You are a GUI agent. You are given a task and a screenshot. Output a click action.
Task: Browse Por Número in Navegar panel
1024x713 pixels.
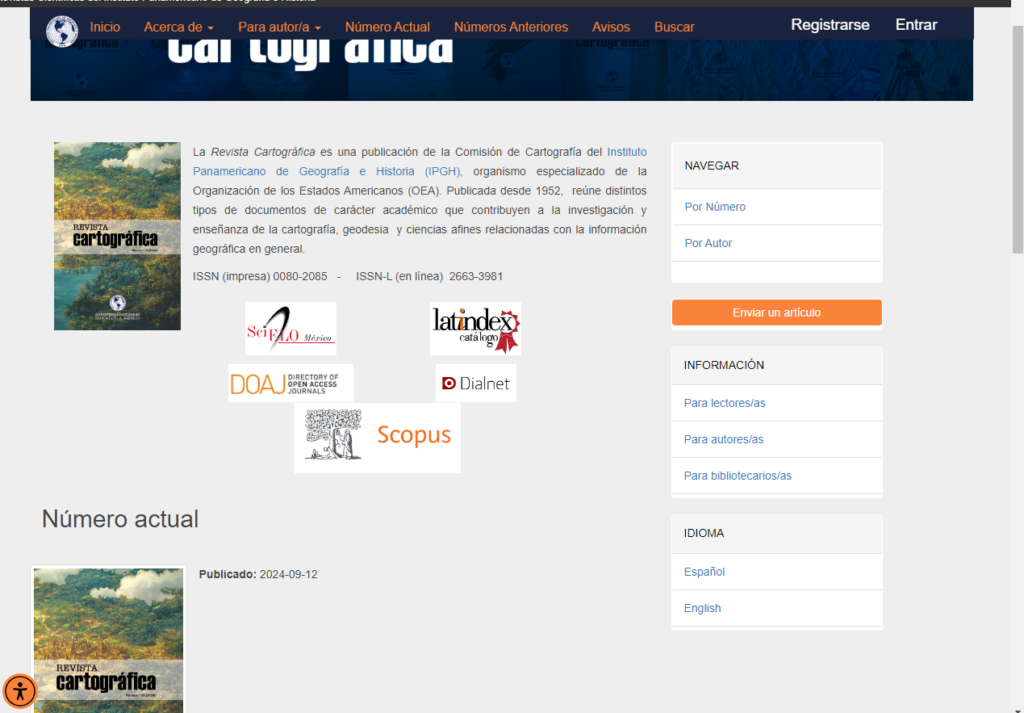click(x=715, y=207)
